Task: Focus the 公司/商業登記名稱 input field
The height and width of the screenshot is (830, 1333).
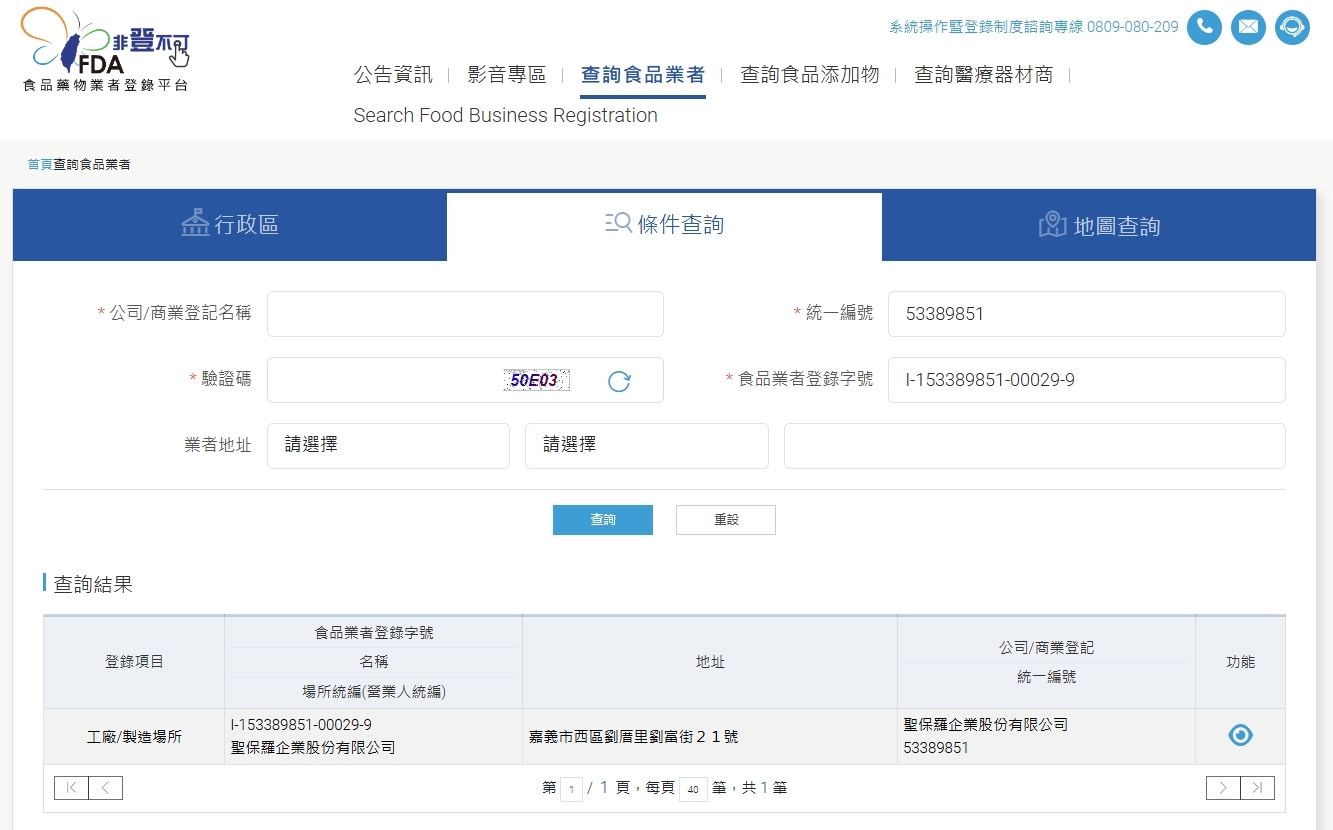Action: pos(465,314)
